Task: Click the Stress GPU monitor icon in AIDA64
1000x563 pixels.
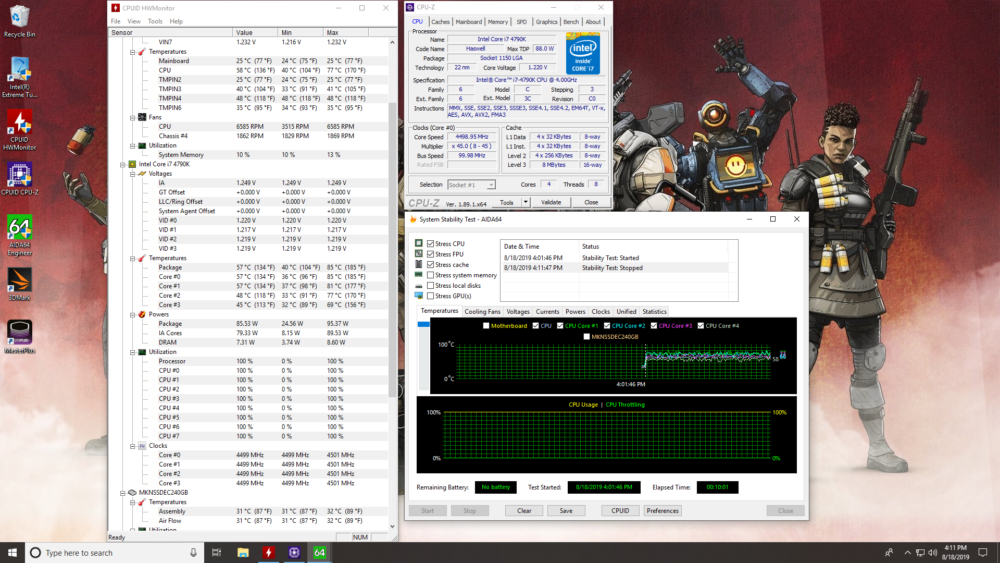Action: 418,295
